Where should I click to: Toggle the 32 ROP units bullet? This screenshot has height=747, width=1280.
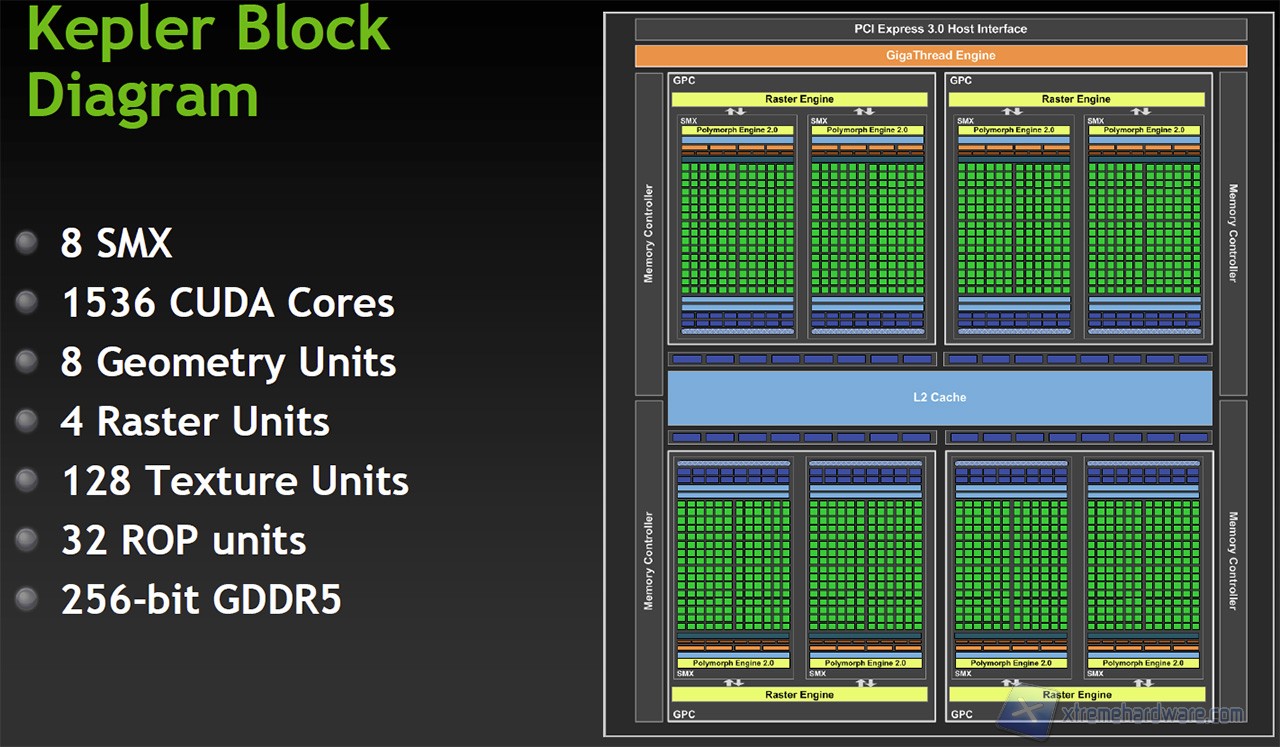(x=183, y=540)
